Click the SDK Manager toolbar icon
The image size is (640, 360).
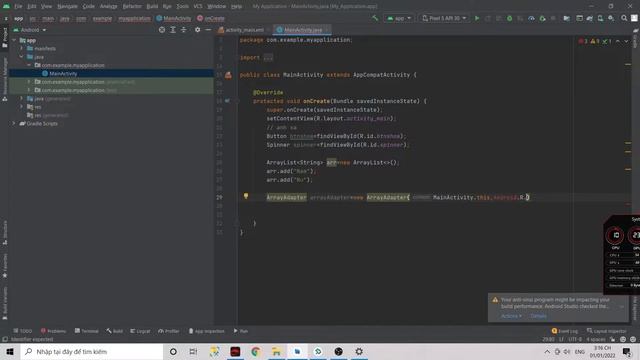tap(611, 18)
